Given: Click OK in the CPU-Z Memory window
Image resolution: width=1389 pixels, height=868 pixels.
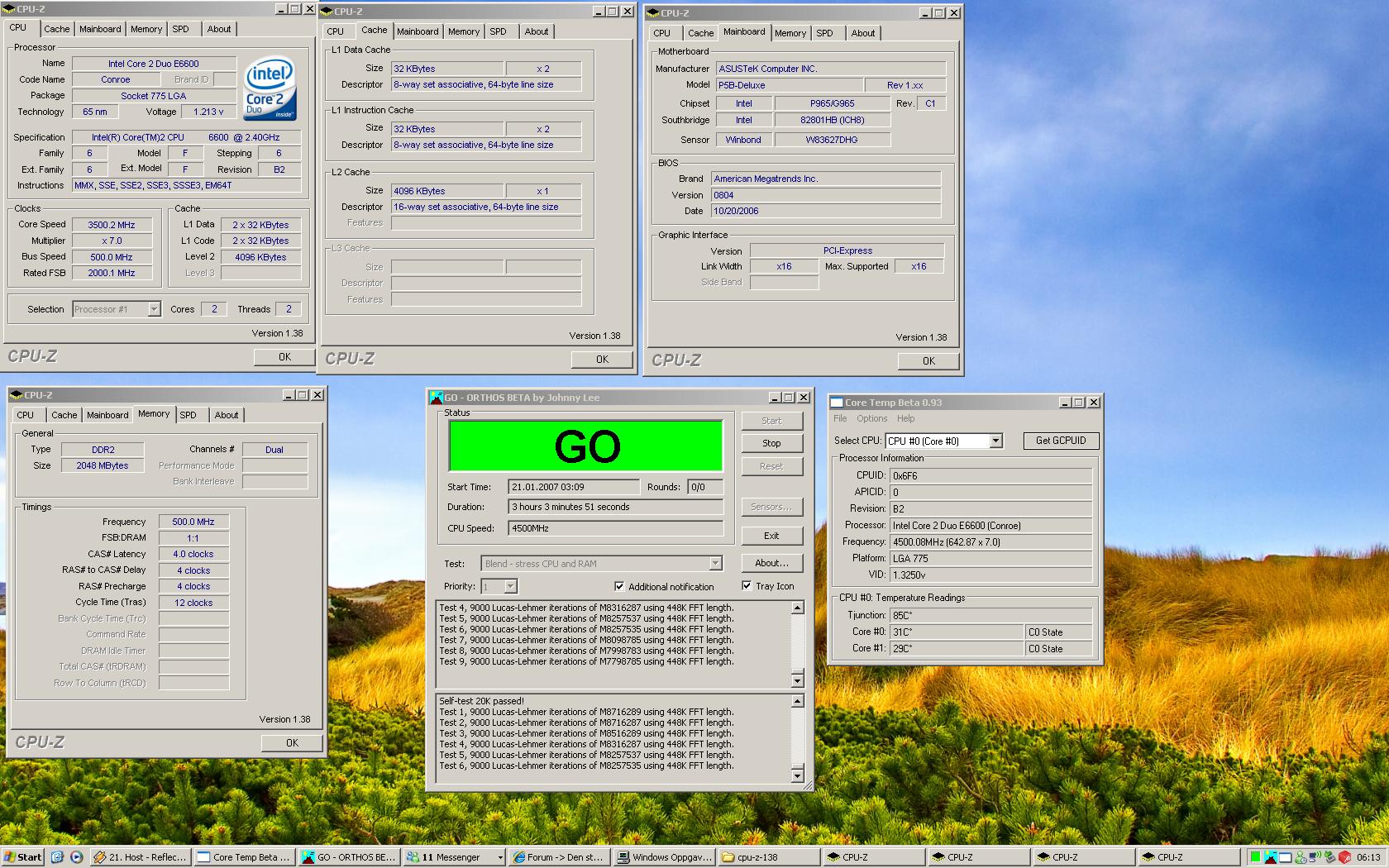Looking at the screenshot, I should [x=292, y=743].
